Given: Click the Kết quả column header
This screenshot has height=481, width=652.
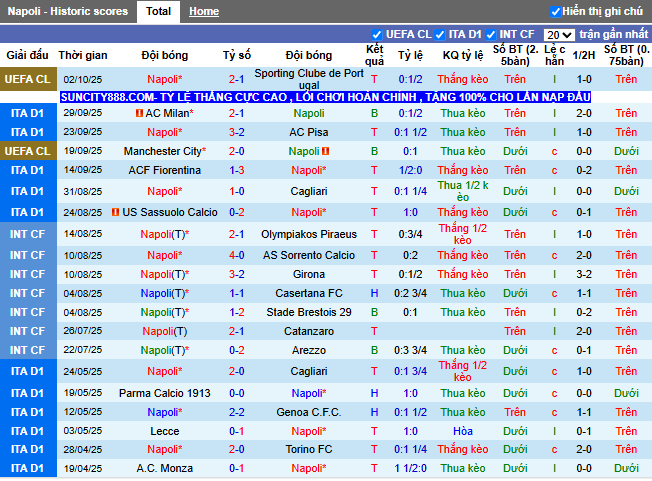Looking at the screenshot, I should [x=374, y=55].
